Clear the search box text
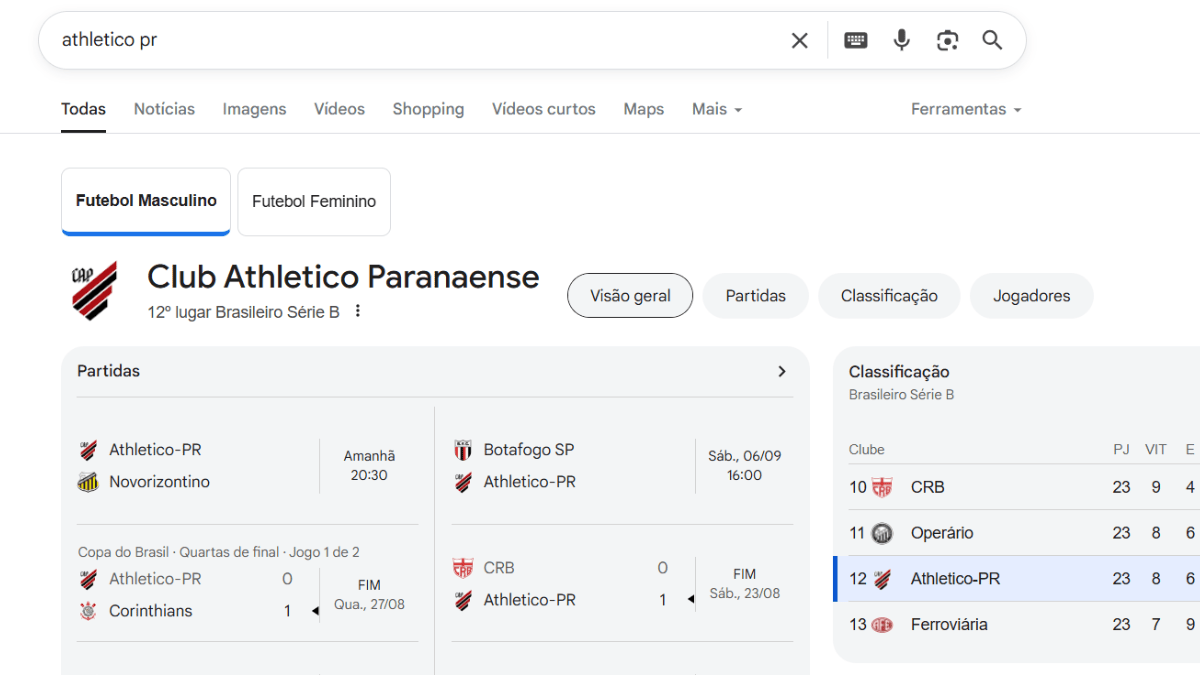 click(x=799, y=40)
